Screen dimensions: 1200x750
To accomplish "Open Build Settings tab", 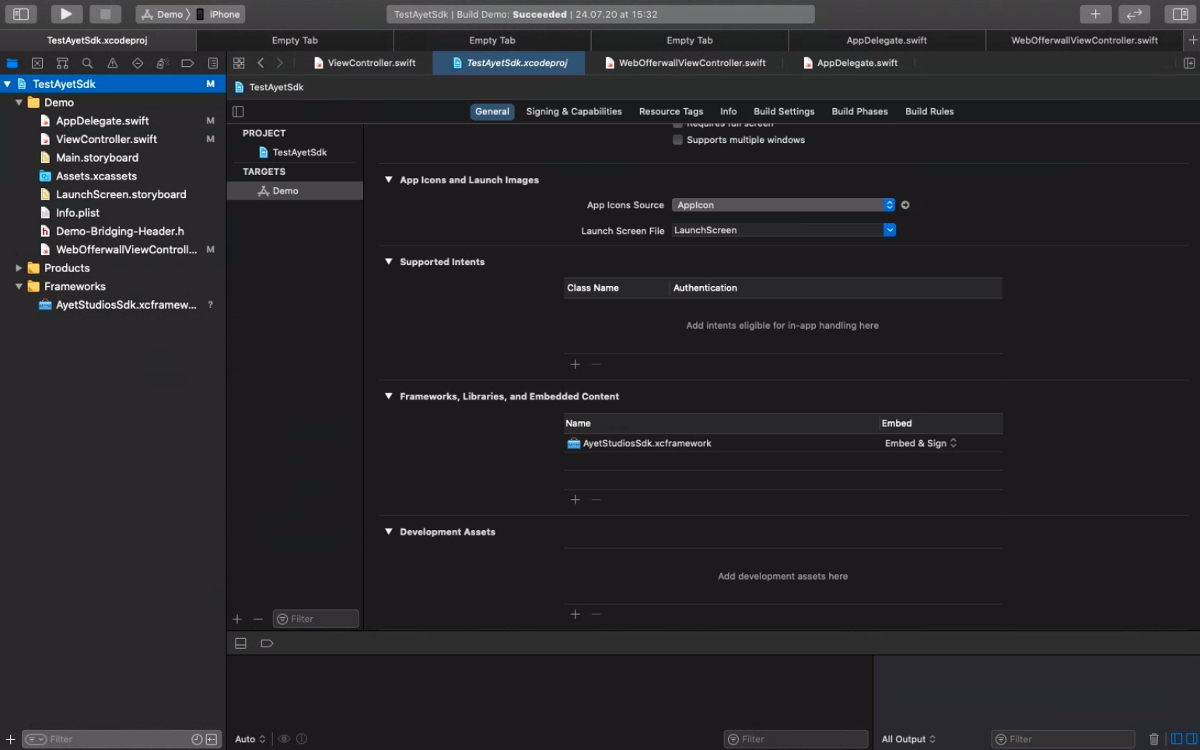I will 784,111.
